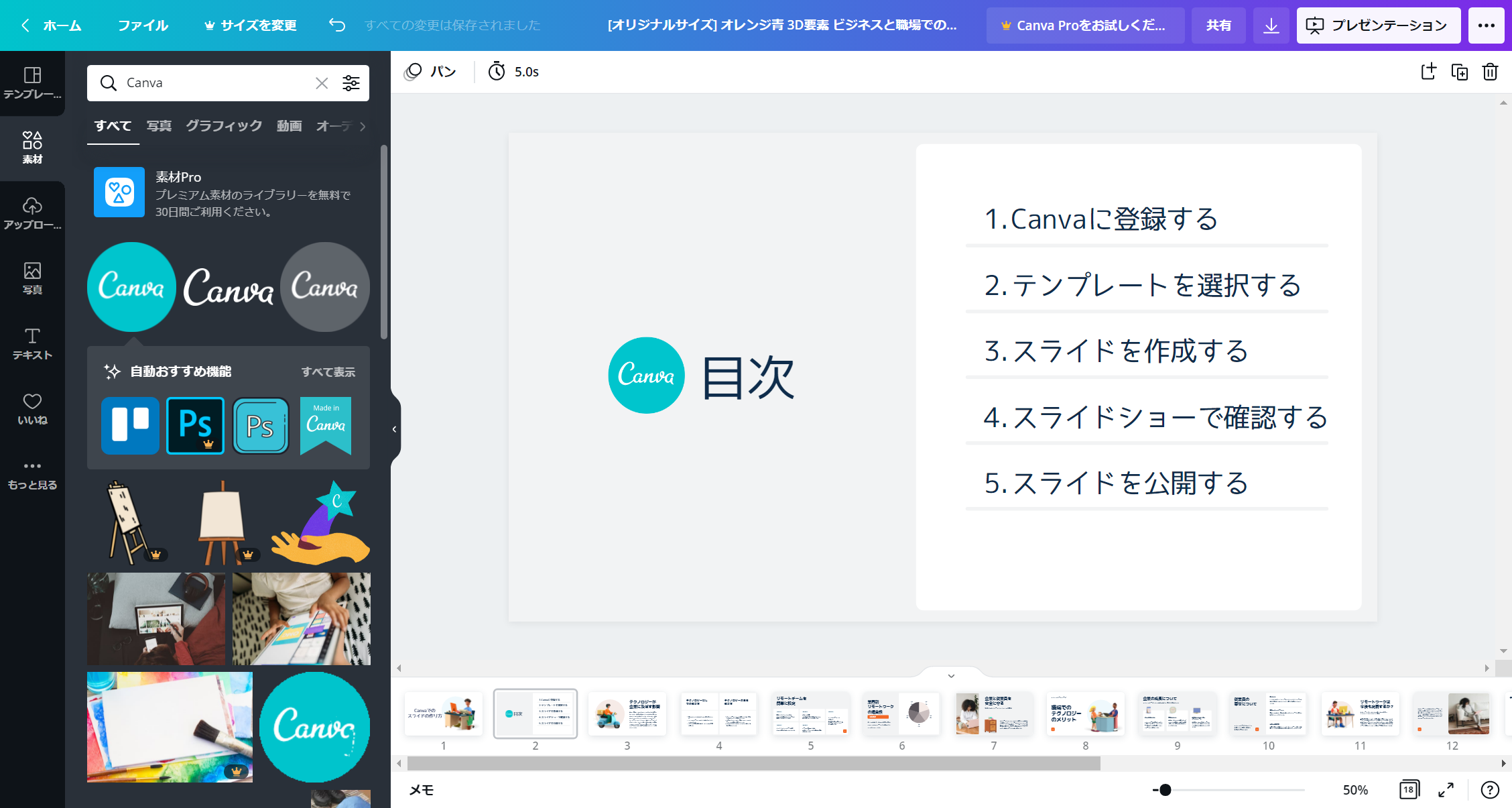
Task: Click text 1.Canvaに登録する on slide
Action: pos(1101,219)
